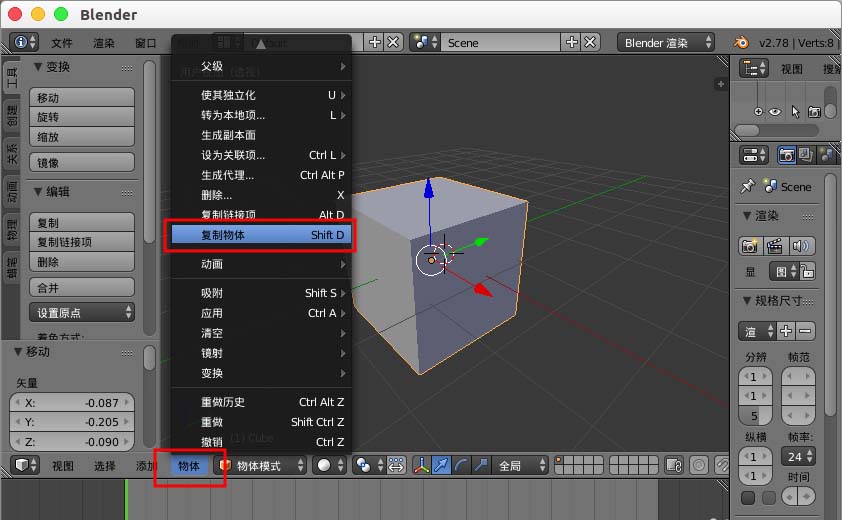The width and height of the screenshot is (842, 520).
Task: Open the 父级 submenu
Action: [262, 66]
